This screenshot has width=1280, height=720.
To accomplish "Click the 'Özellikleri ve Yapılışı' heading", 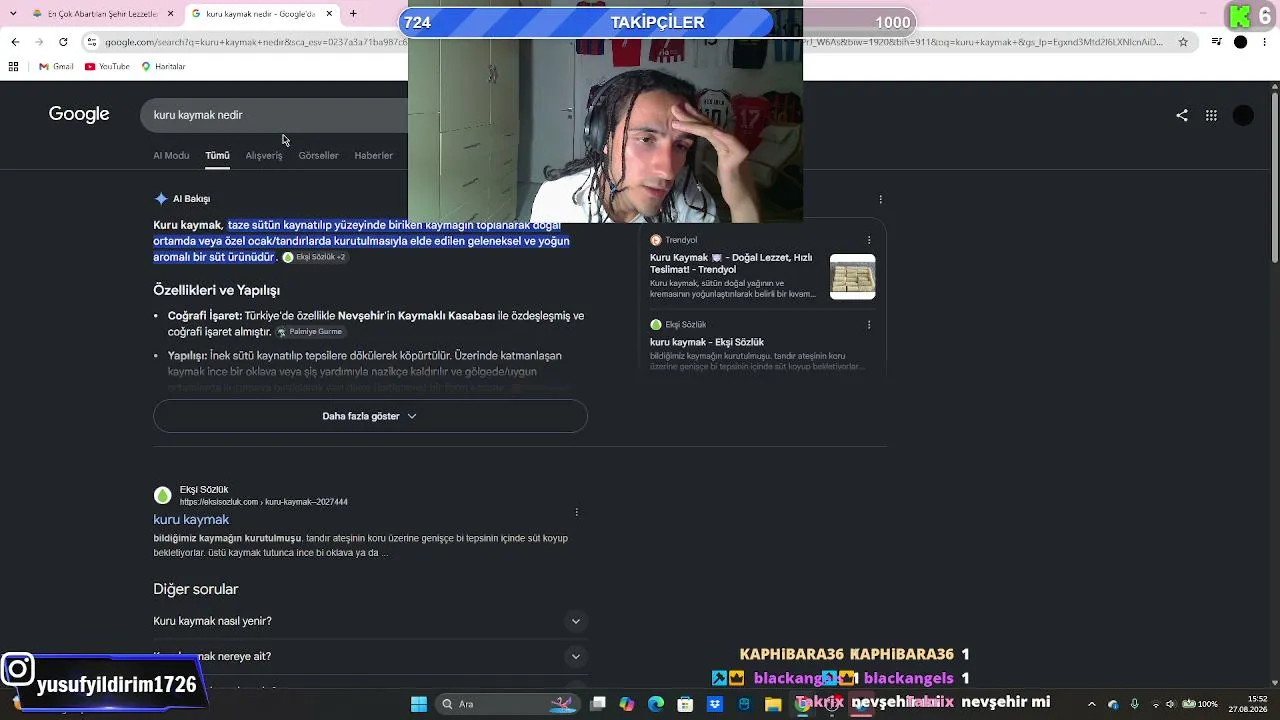I will 216,290.
